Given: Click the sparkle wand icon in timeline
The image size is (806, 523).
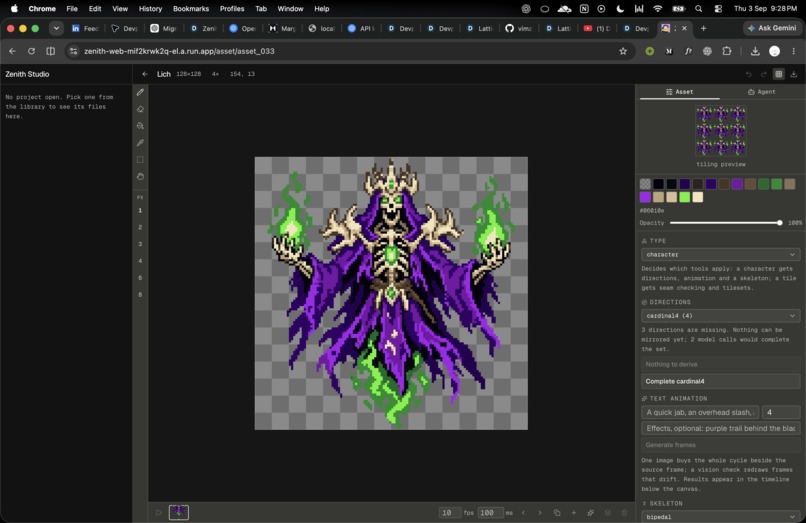Looking at the screenshot, I should pos(591,513).
